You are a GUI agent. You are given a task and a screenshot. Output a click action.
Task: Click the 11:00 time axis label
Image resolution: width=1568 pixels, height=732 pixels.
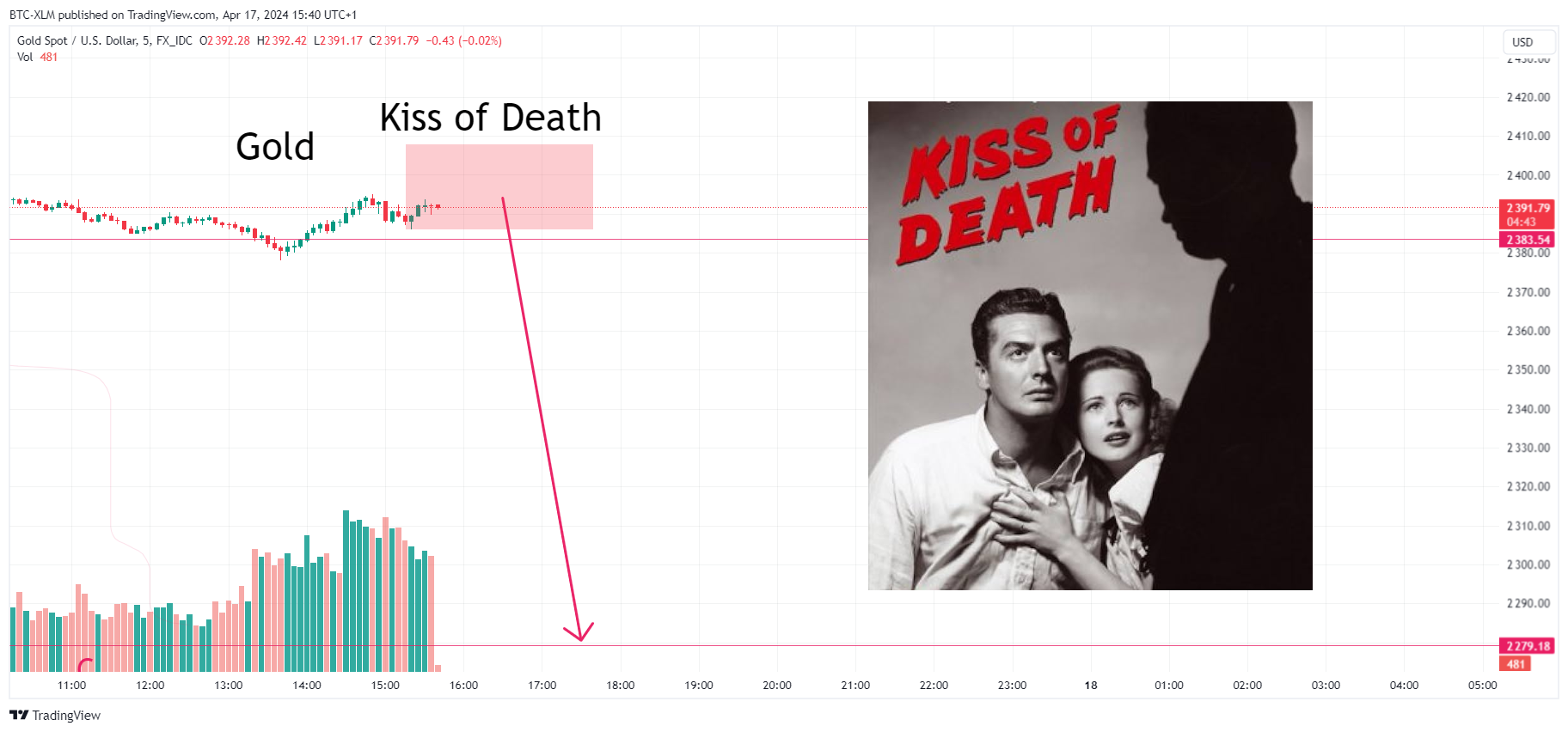tap(72, 686)
